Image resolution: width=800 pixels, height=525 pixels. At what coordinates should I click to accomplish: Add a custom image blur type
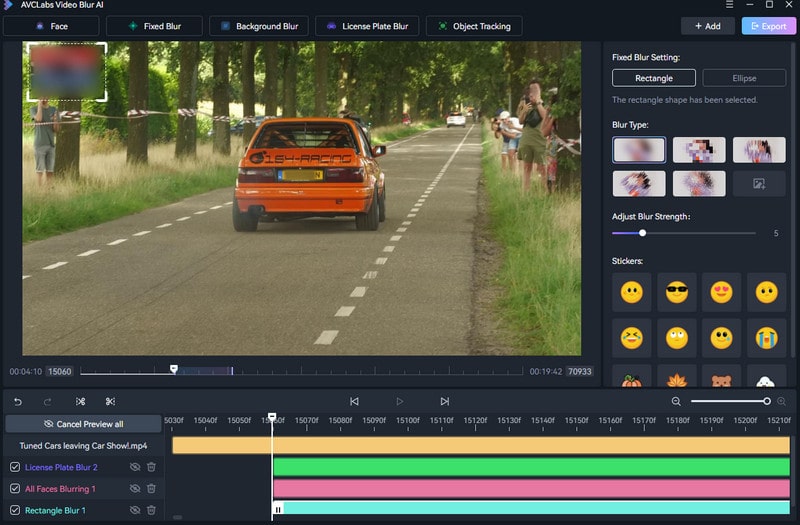[x=759, y=184]
